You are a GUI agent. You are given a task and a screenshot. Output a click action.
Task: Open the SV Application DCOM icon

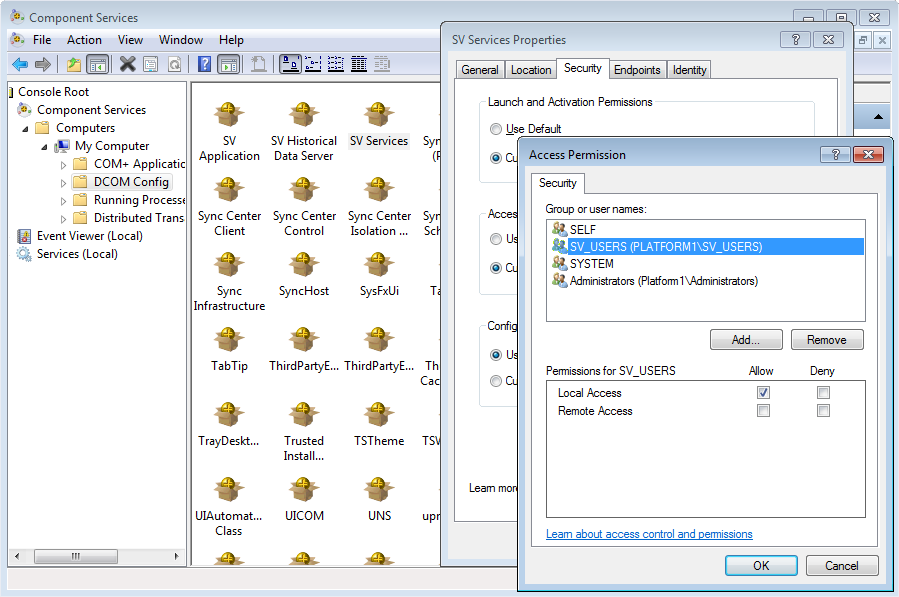tap(229, 114)
